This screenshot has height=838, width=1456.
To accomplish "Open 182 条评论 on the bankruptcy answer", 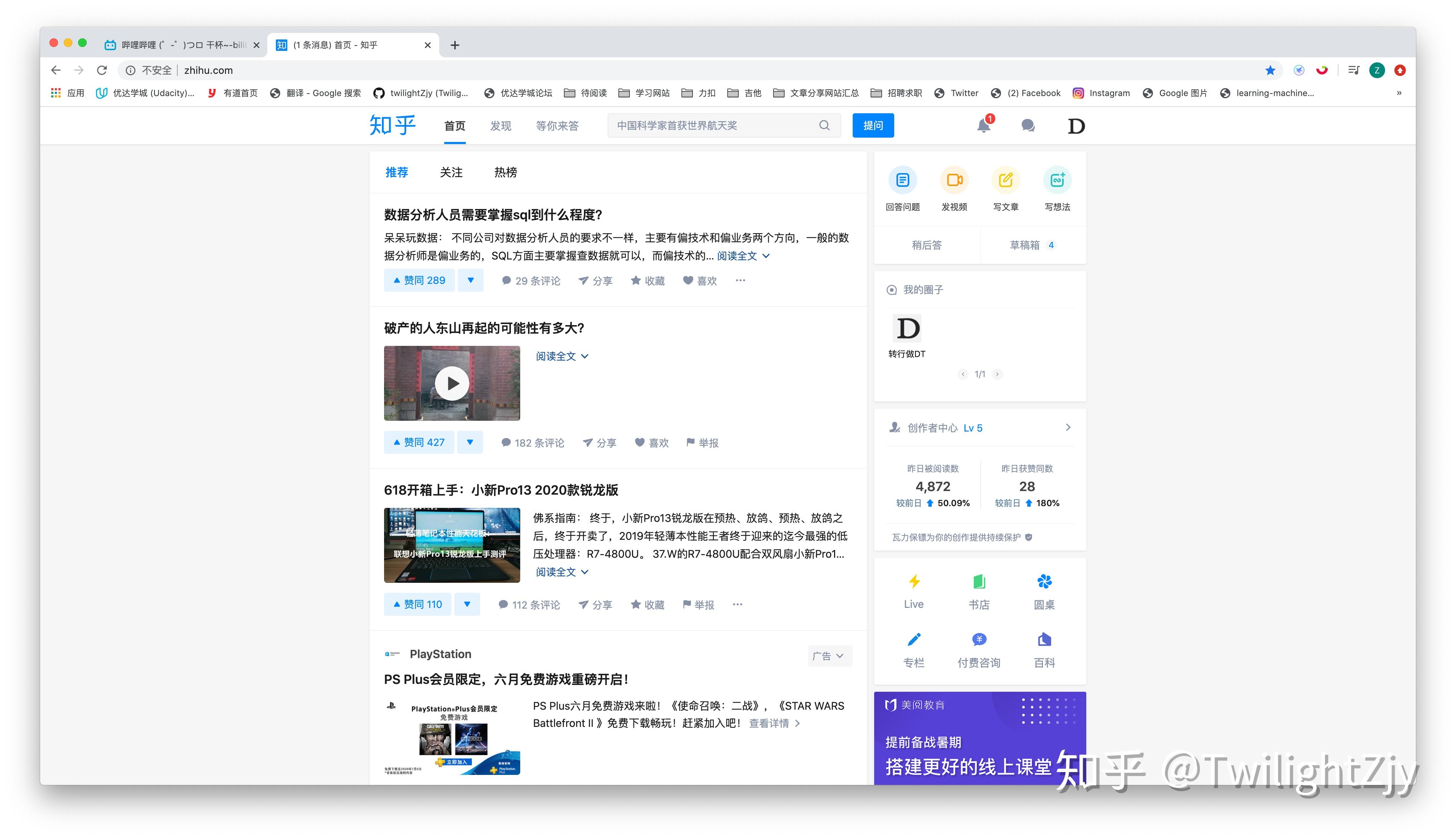I will coord(532,443).
